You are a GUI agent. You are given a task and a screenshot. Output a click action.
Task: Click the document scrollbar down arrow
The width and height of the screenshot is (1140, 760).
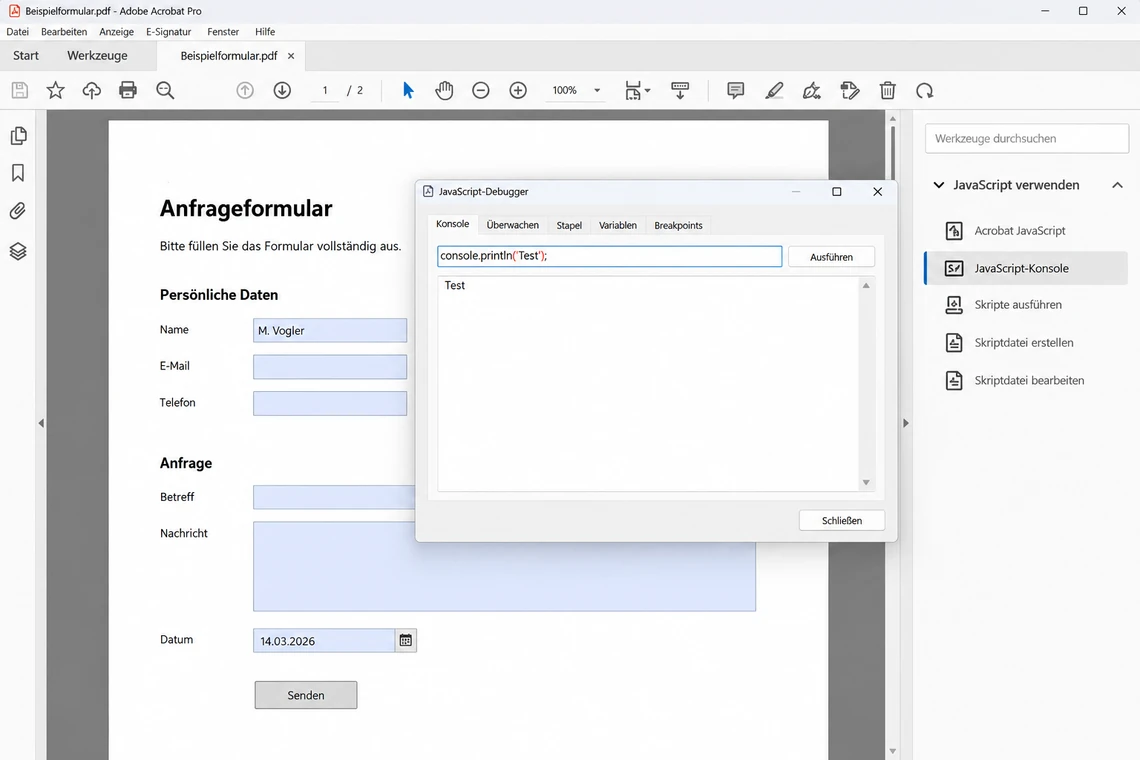coord(893,751)
